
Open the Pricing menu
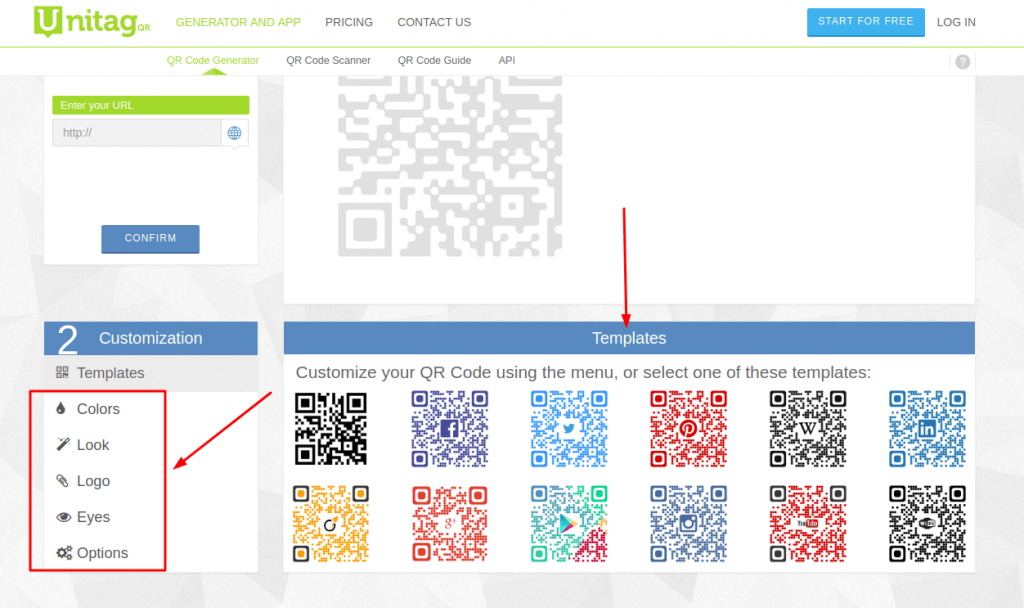[x=348, y=22]
